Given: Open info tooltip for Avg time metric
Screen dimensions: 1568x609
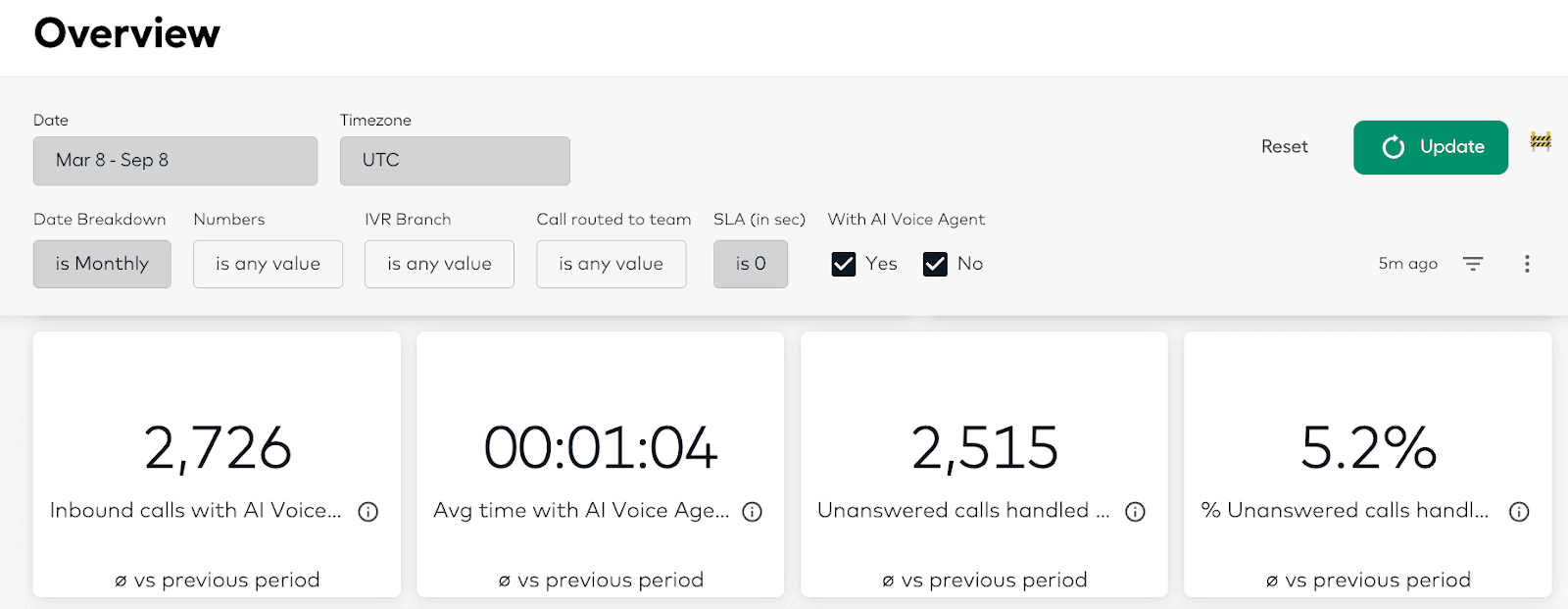Looking at the screenshot, I should tap(751, 511).
